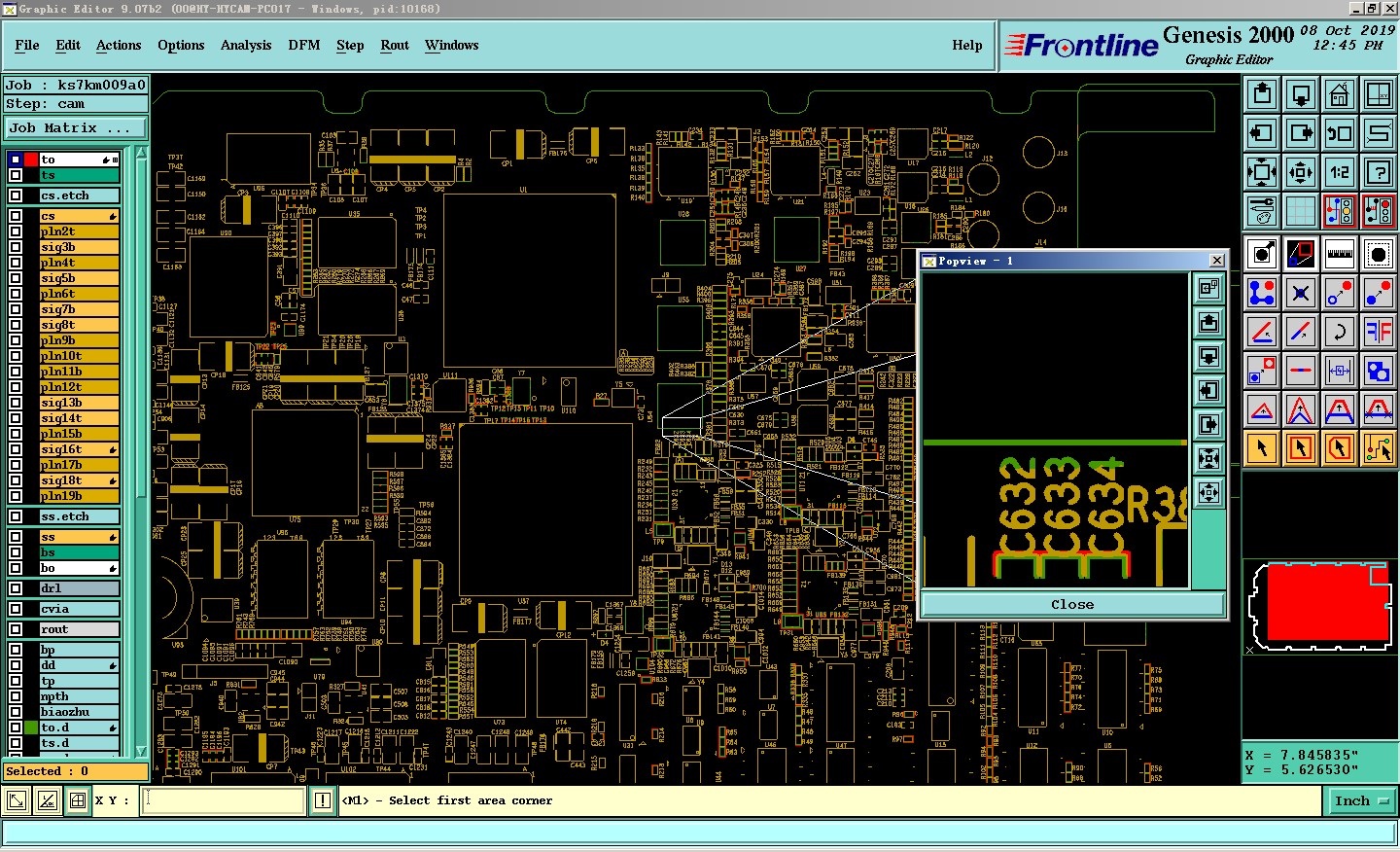Click the home view icon
The image size is (1400, 852).
click(x=1340, y=94)
